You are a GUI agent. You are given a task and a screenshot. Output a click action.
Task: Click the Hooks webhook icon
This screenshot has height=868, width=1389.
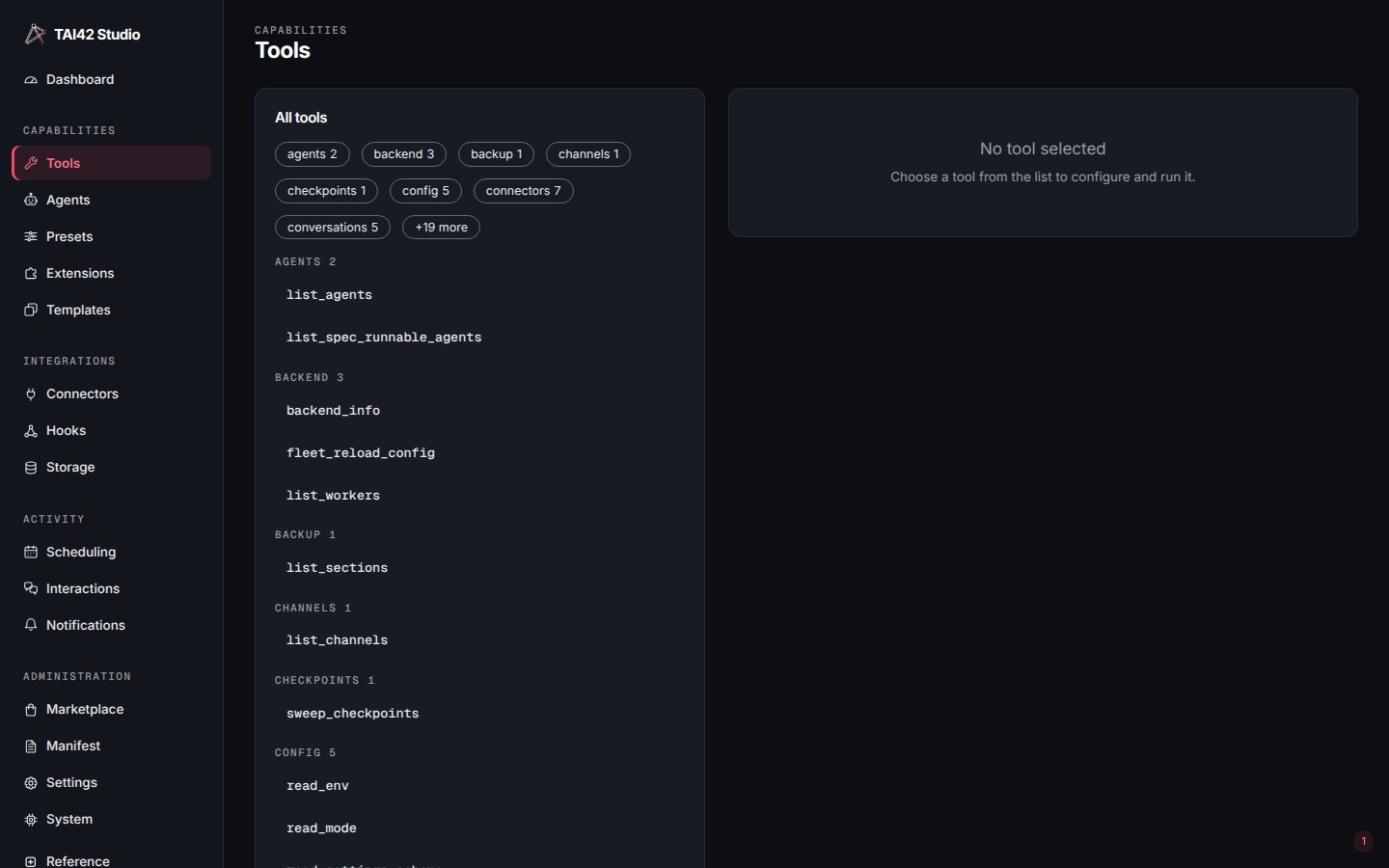(31, 431)
